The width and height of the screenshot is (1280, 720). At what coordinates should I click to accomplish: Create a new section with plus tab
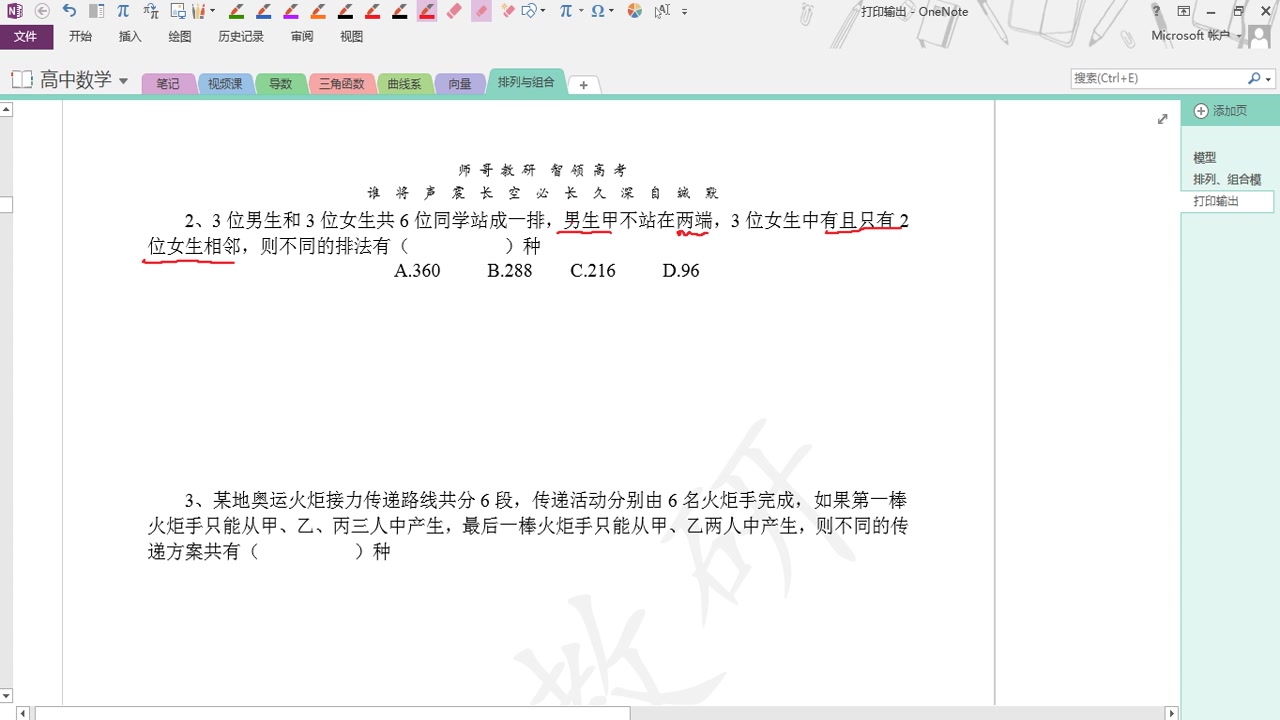[x=584, y=85]
